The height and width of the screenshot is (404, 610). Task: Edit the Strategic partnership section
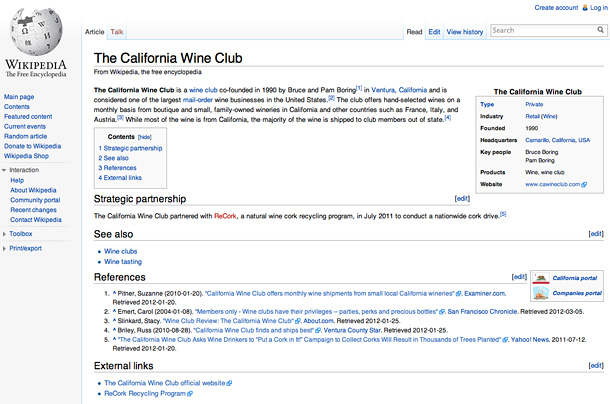(x=462, y=198)
